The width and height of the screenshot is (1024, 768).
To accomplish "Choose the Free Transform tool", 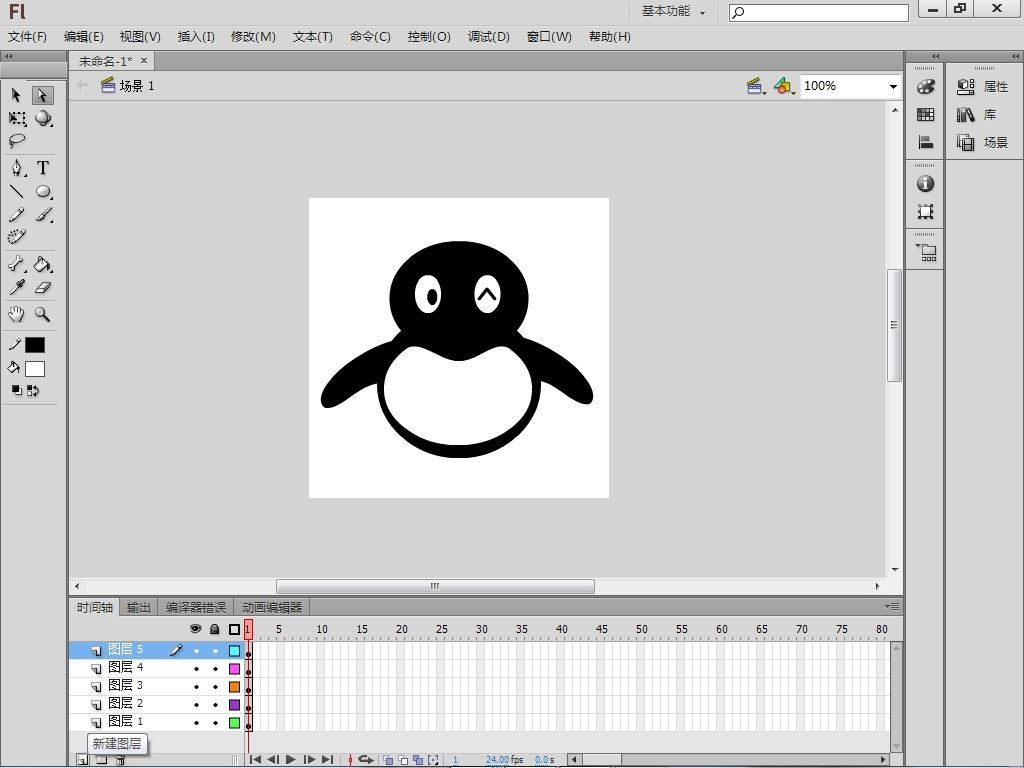I will click(17, 118).
